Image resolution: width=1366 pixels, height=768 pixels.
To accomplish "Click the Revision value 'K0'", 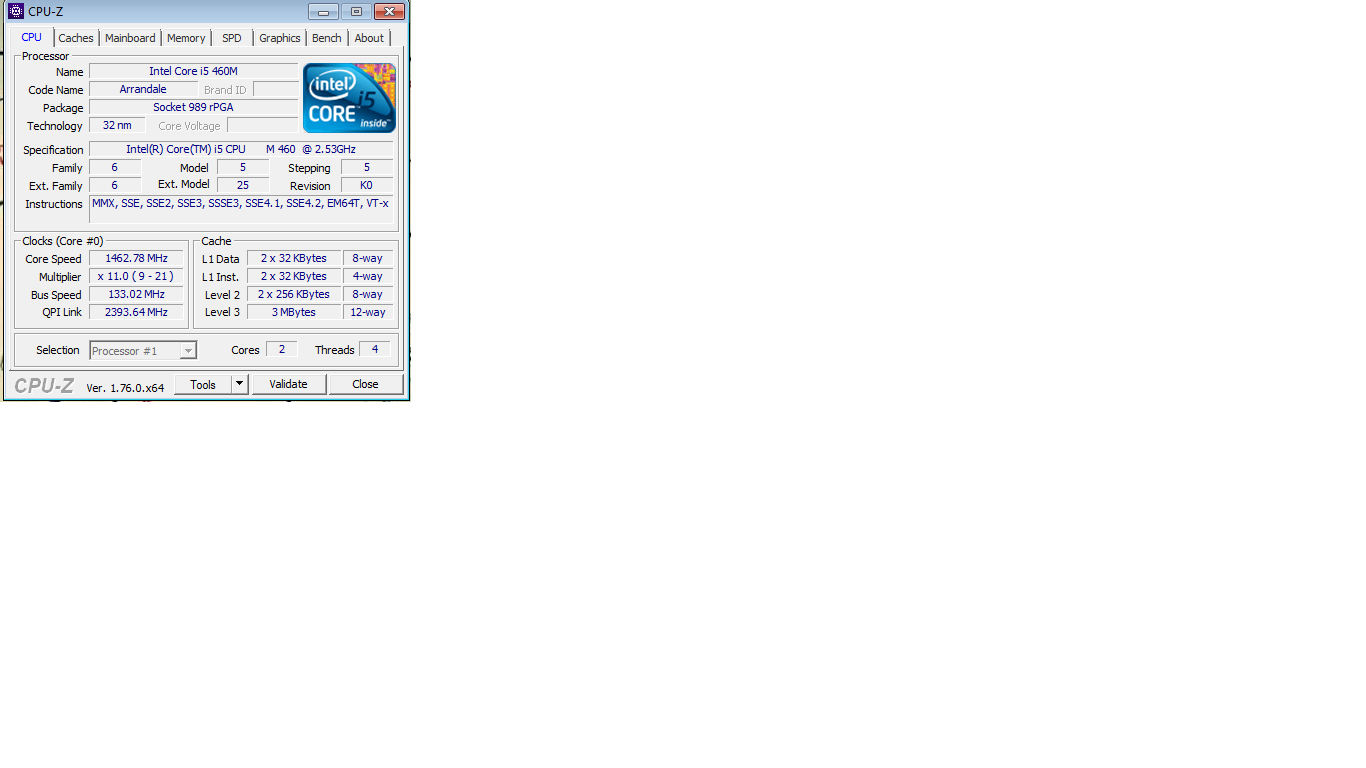I will tap(367, 185).
